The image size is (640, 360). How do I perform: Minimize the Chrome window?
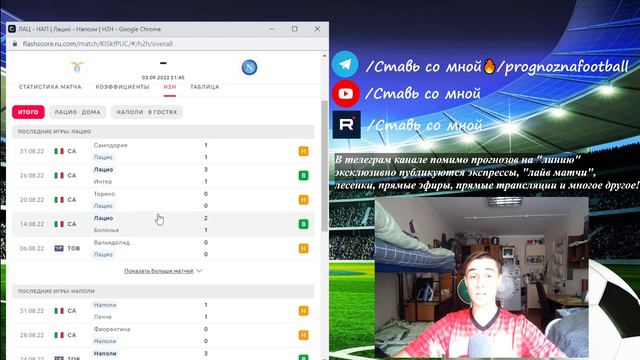coord(272,29)
